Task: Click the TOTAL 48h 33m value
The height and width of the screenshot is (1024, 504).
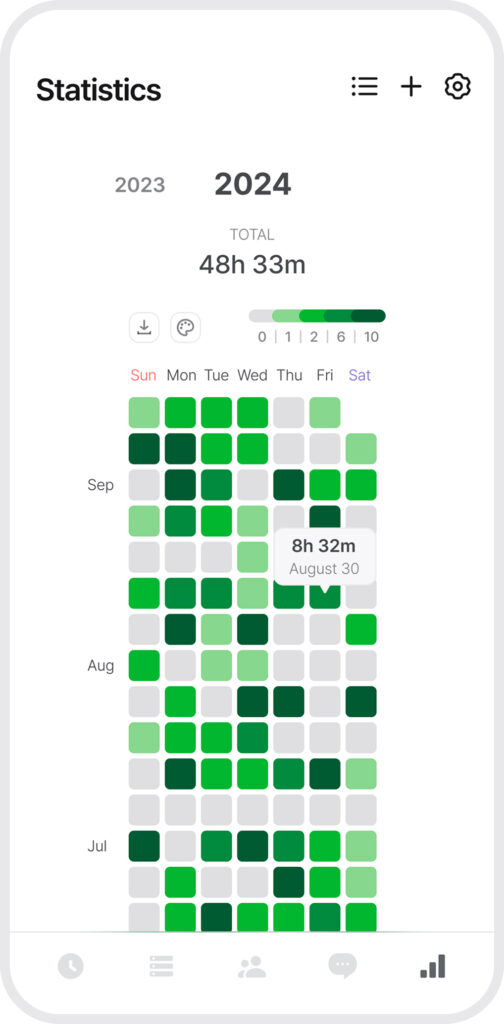Action: coord(252,264)
